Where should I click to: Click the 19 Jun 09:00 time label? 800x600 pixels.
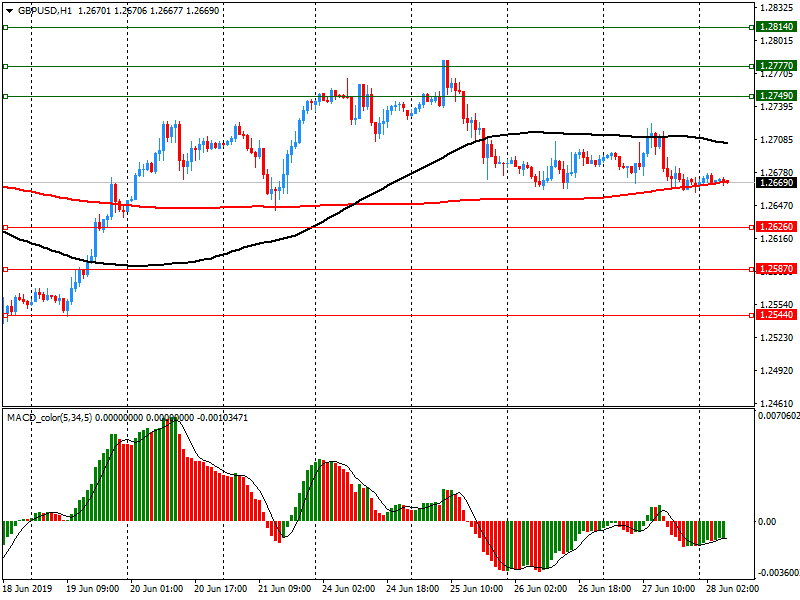pos(92,588)
